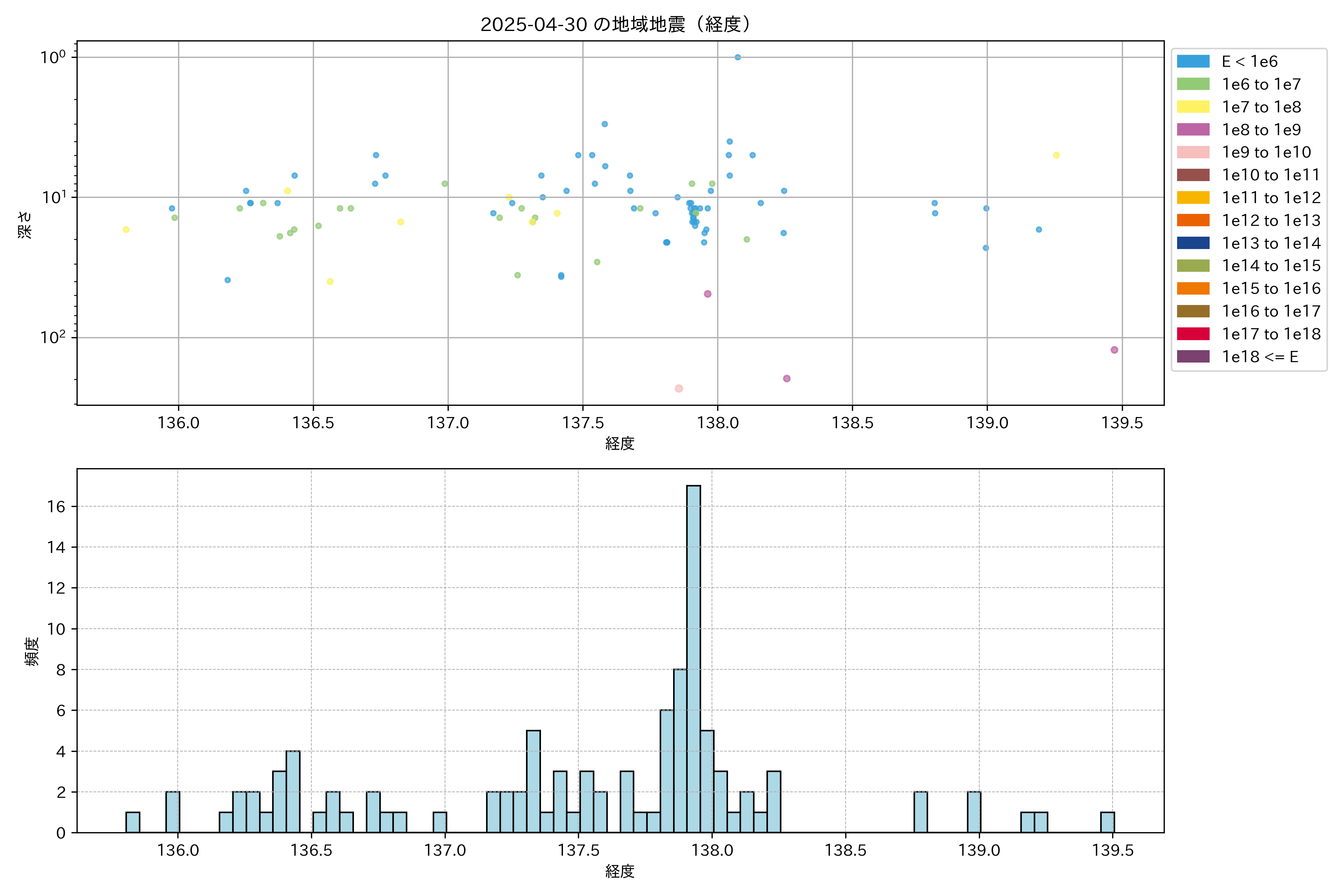
Task: Click the navy 1e13 to 1e14 swatch
Action: point(1193,243)
